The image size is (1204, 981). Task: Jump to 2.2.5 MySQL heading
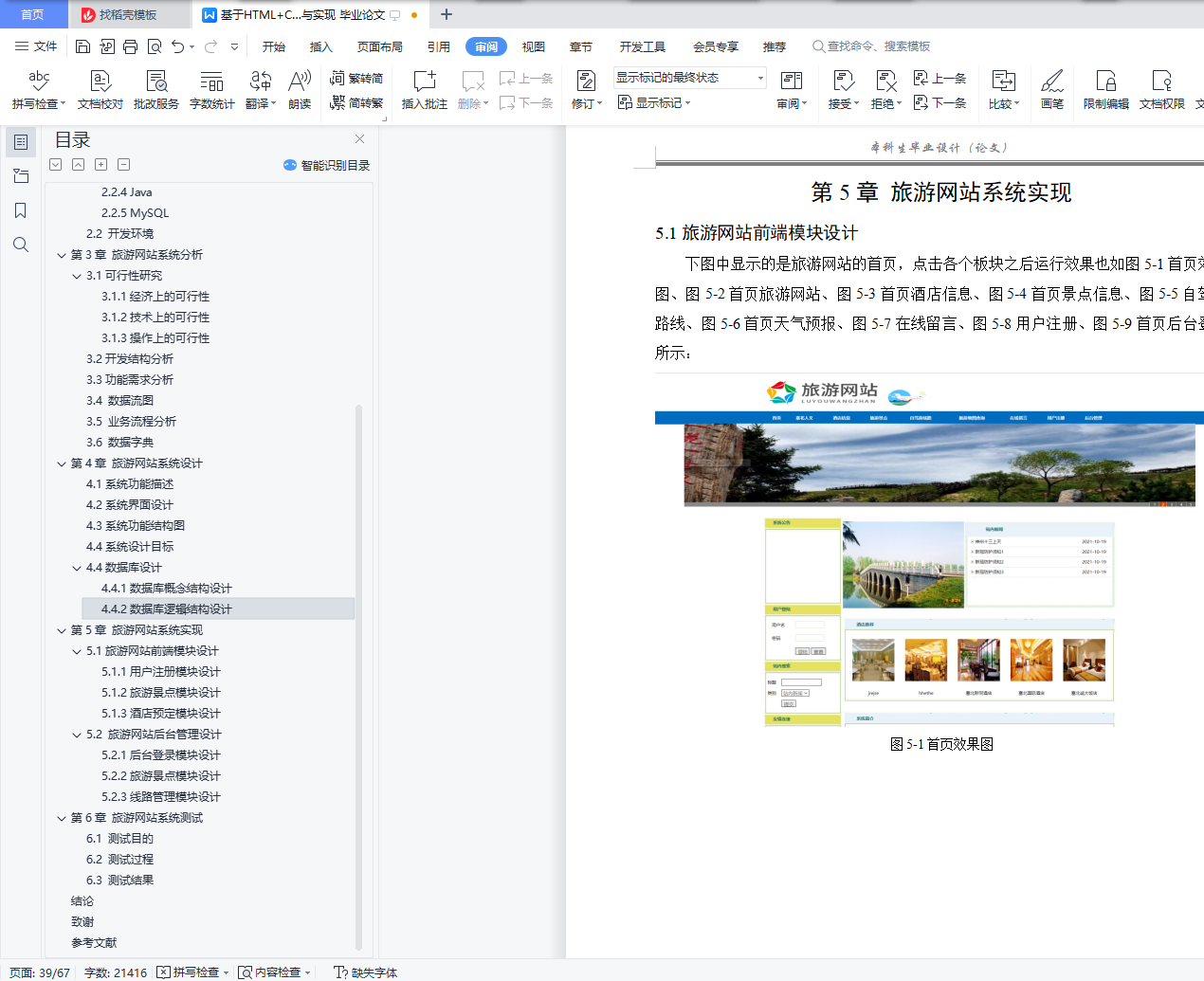(x=136, y=213)
